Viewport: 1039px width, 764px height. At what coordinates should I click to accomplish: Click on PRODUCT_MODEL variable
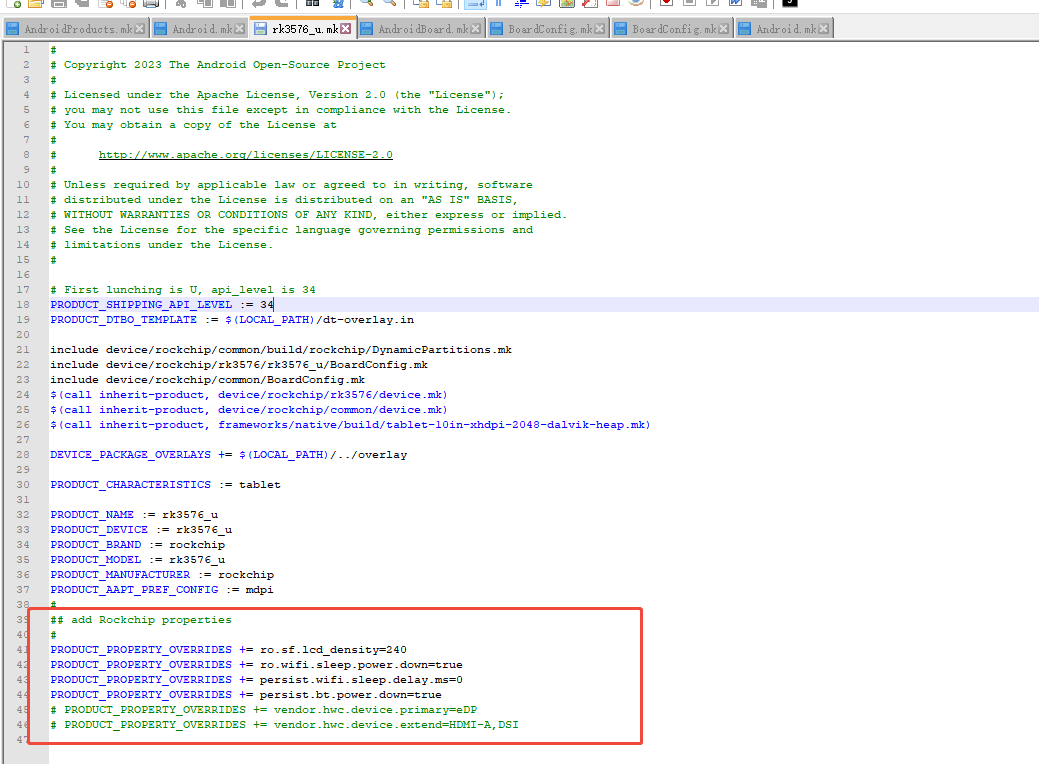(x=95, y=560)
